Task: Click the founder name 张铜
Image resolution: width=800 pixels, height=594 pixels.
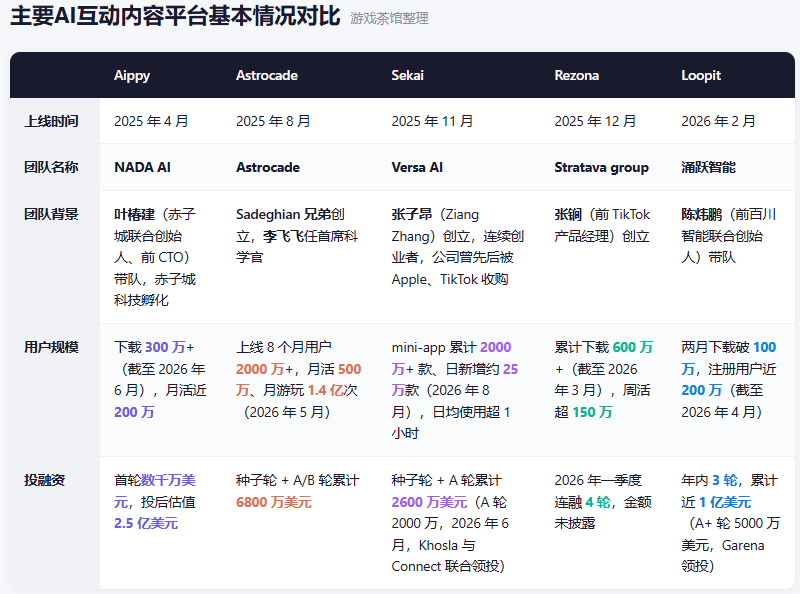Action: [568, 214]
